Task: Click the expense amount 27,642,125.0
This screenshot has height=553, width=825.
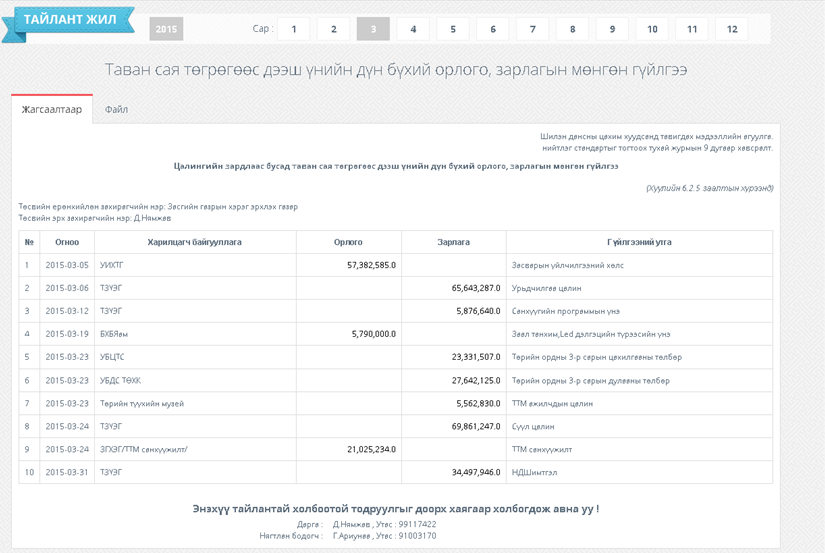Action: click(476, 380)
